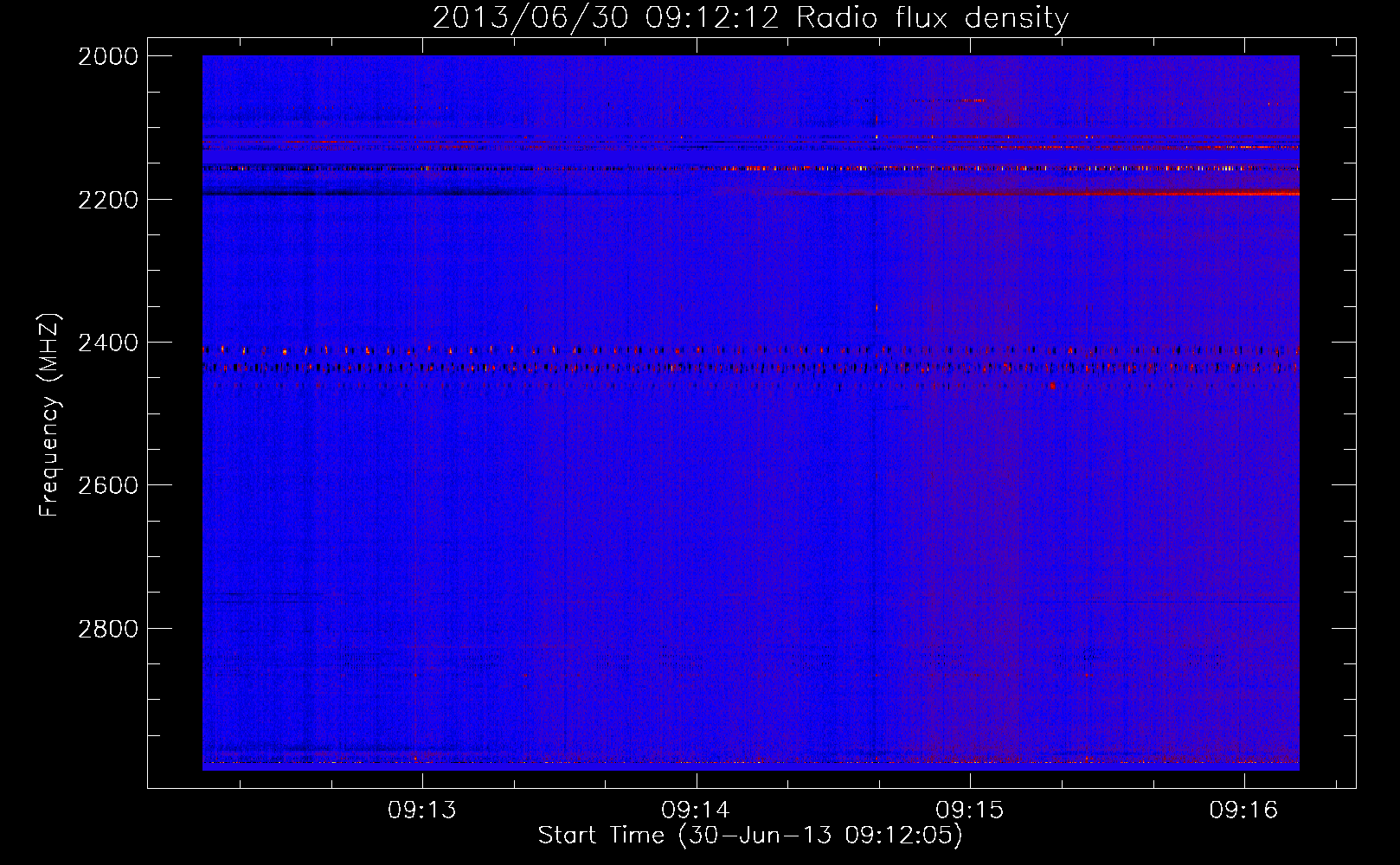Select the 2200 frequency tick label
The width and height of the screenshot is (1400, 865).
pos(108,200)
